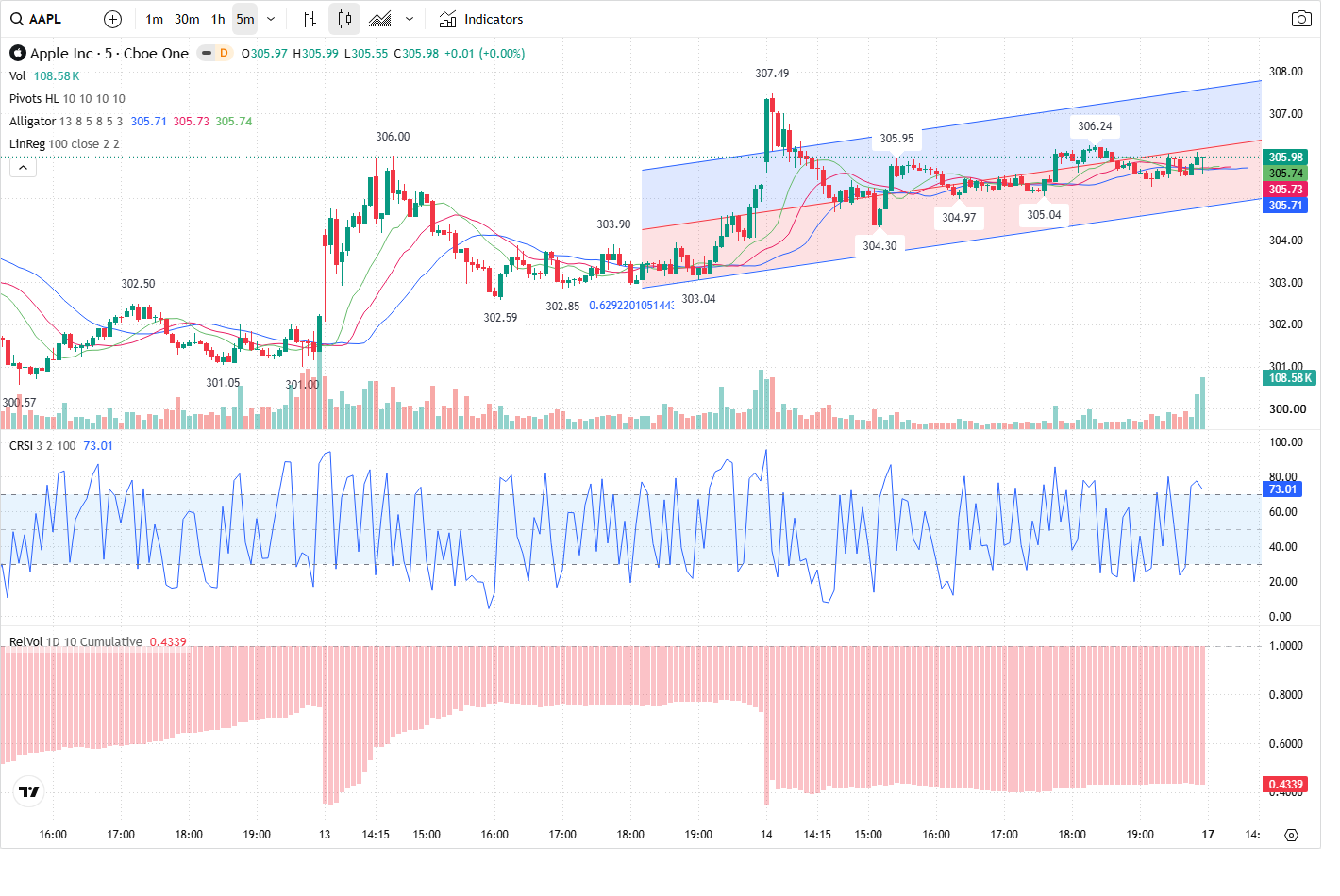
Task: Click the time axis label 13
Action: (325, 835)
